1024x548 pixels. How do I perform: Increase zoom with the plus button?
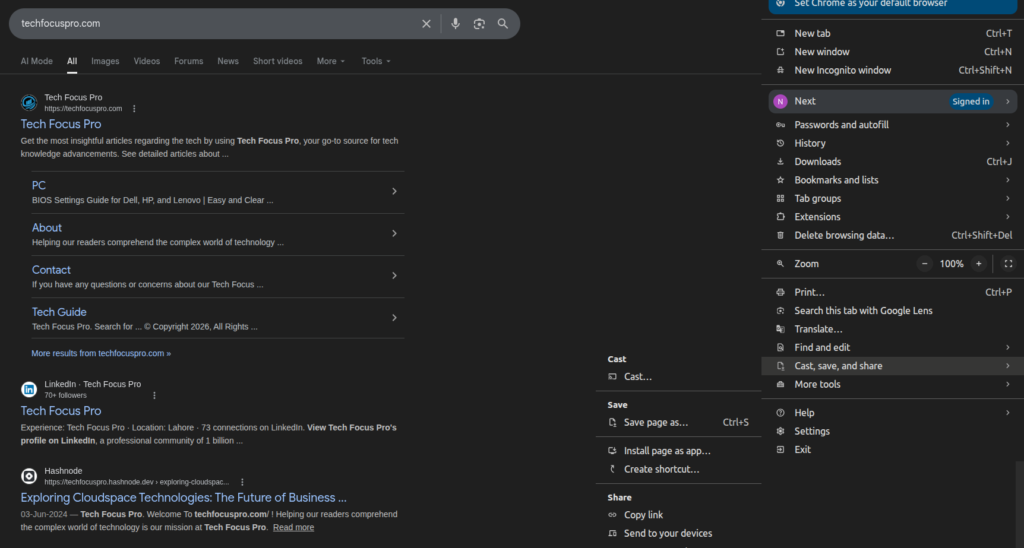[x=979, y=264]
